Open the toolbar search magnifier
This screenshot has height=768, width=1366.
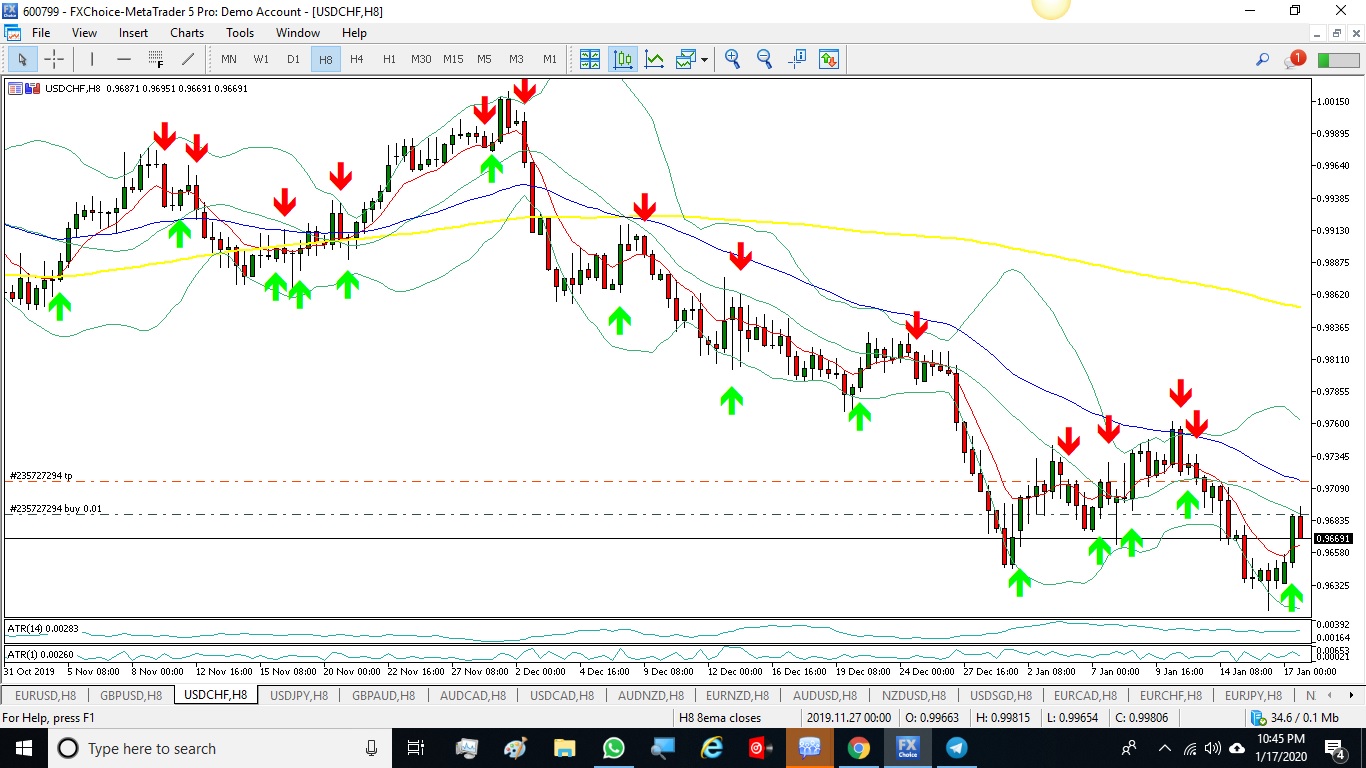(x=1263, y=60)
